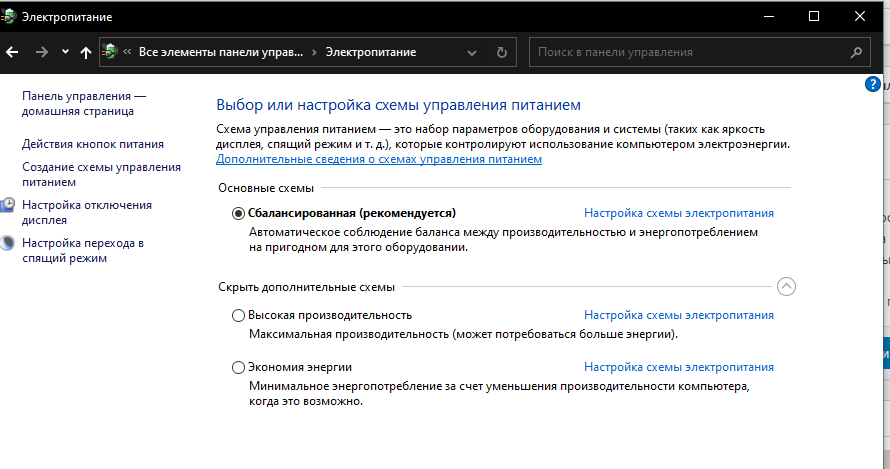
Task: Click the forward navigation arrow
Action: pos(41,52)
